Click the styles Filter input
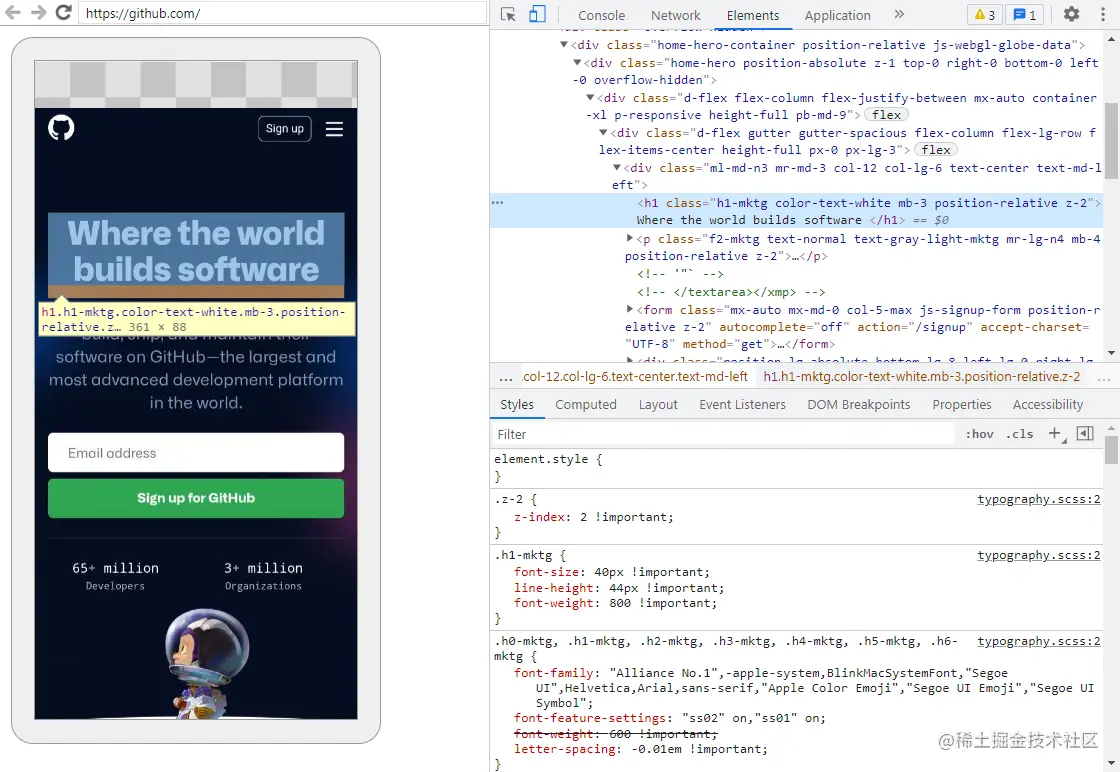The width and height of the screenshot is (1120, 772). (x=723, y=434)
